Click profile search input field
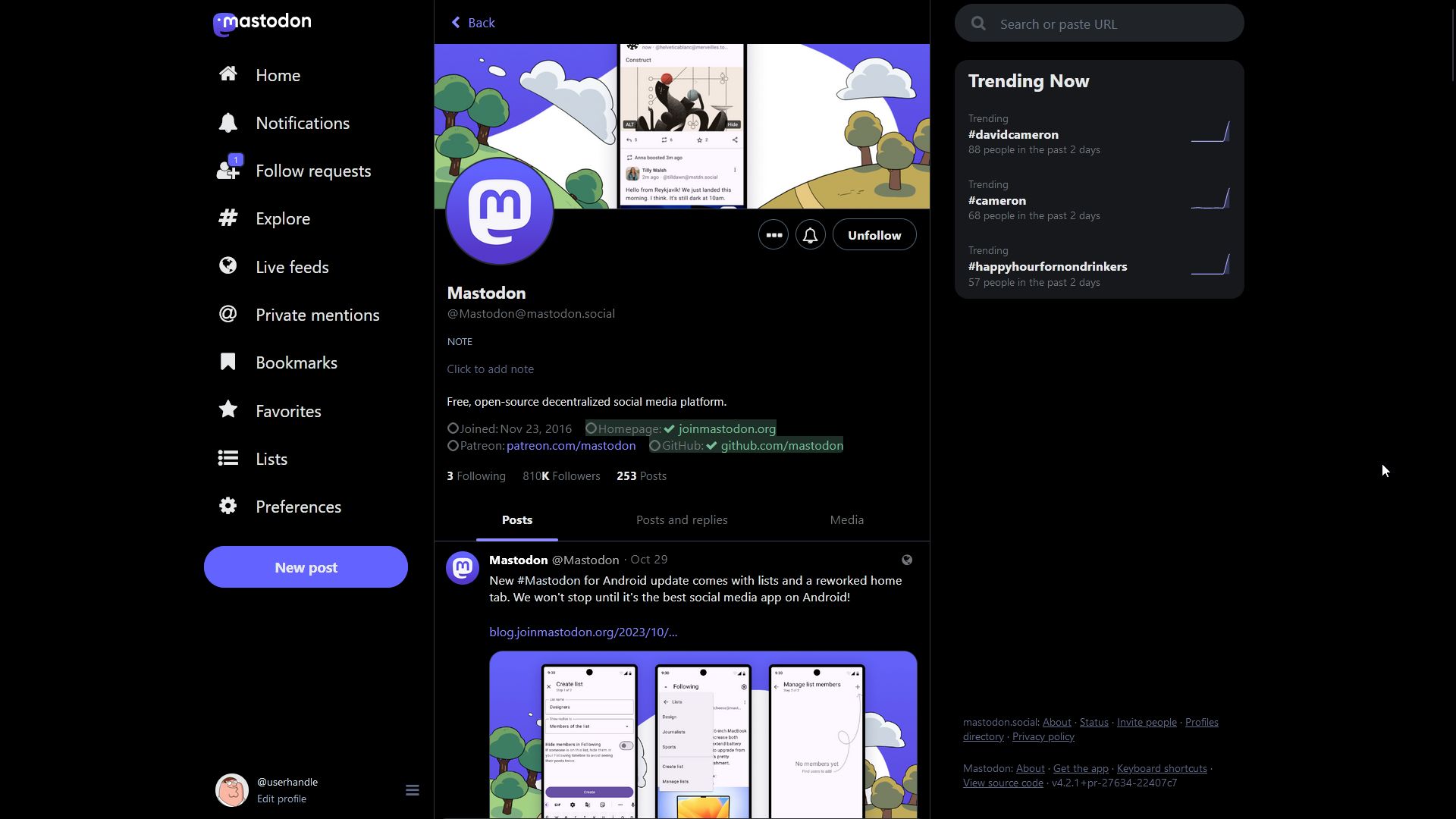 1099,23
